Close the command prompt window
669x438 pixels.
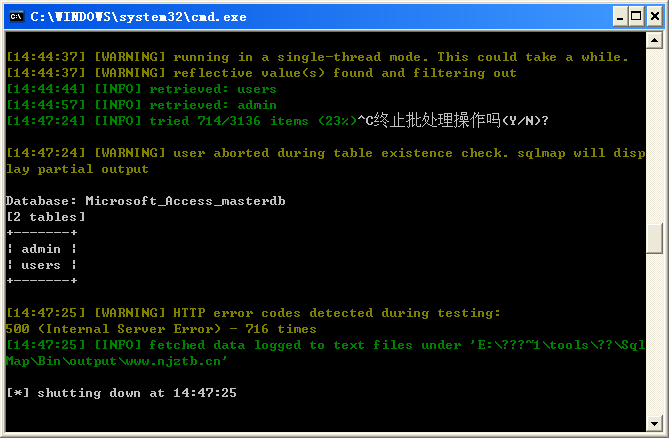click(x=655, y=17)
